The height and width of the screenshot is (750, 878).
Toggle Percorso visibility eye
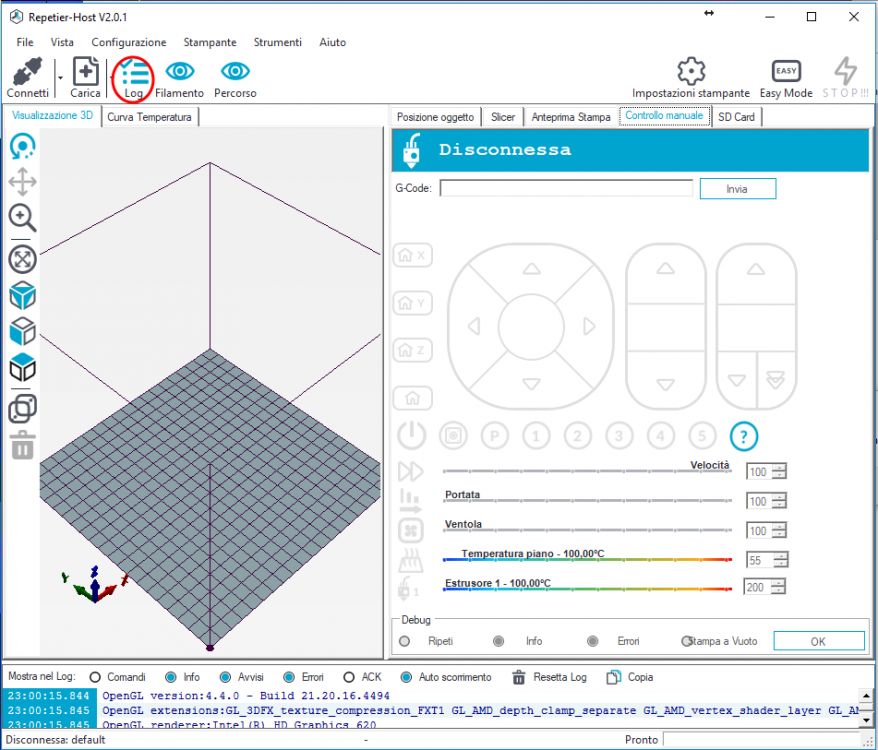[235, 71]
